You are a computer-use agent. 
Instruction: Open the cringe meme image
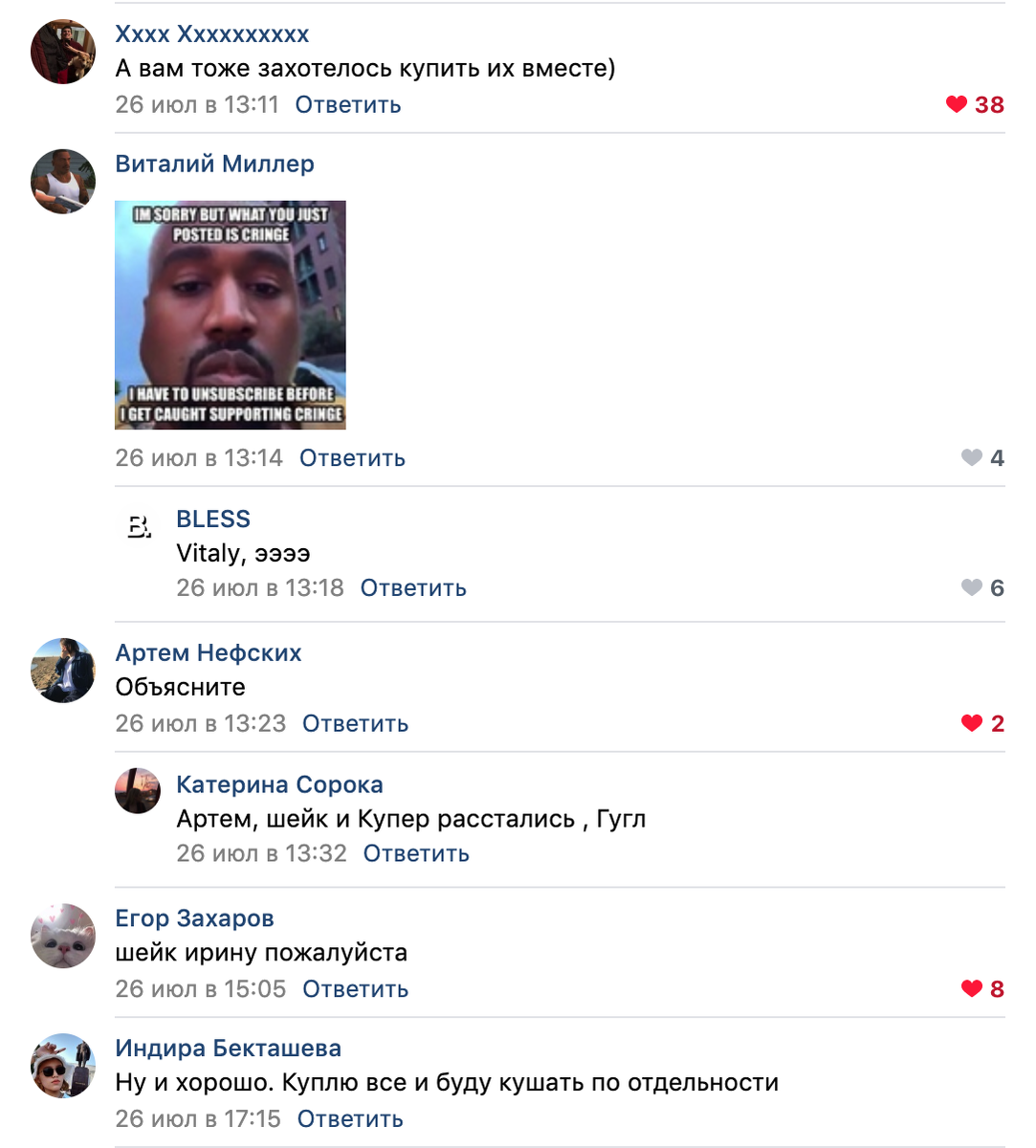coord(231,315)
